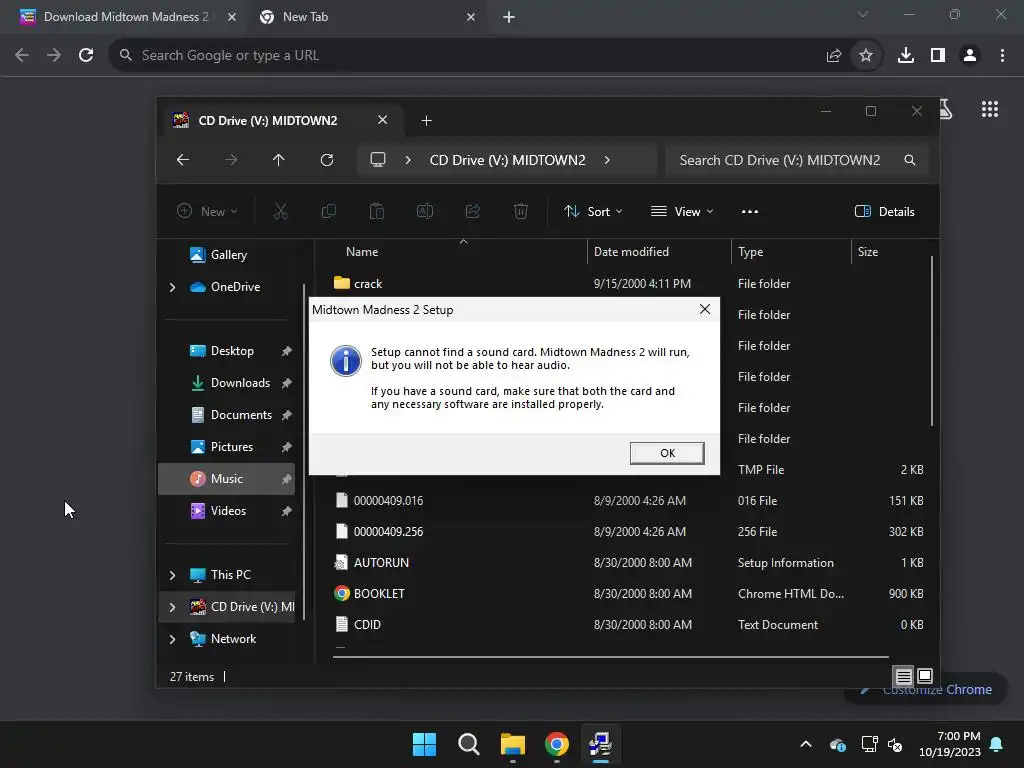This screenshot has width=1024, height=768.
Task: Click the Cut scissors icon in Explorer toolbar
Action: coord(280,211)
